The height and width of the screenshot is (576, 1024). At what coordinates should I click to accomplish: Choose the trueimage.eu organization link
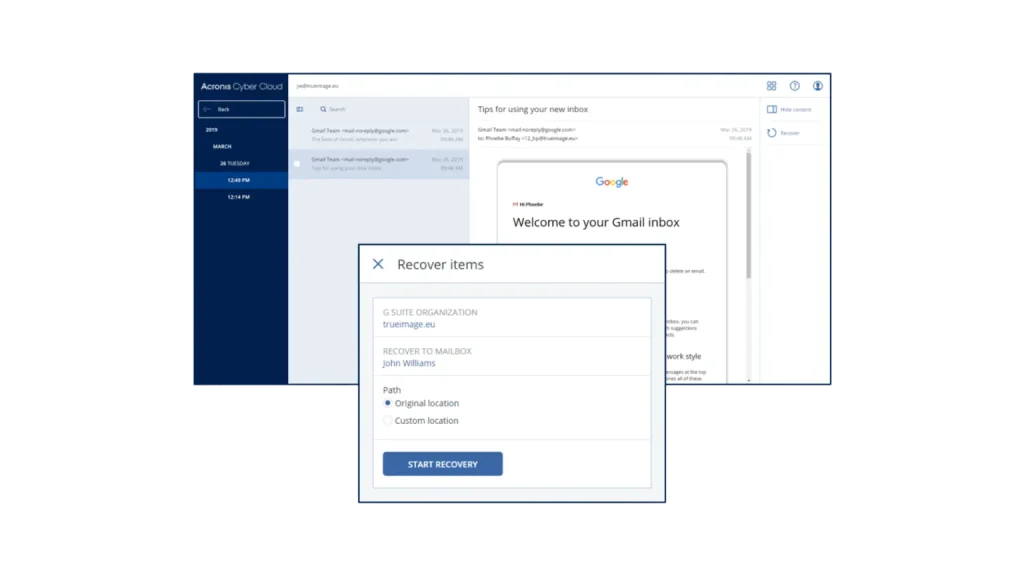409,324
